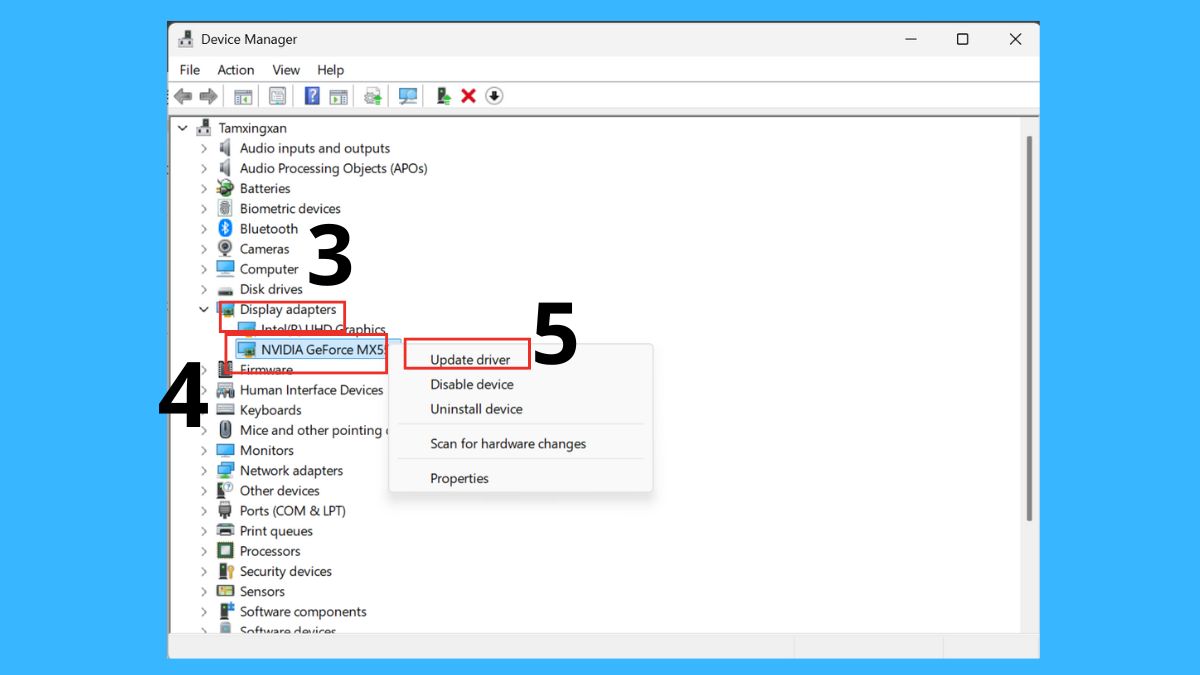Expand the Bluetooth category

204,228
